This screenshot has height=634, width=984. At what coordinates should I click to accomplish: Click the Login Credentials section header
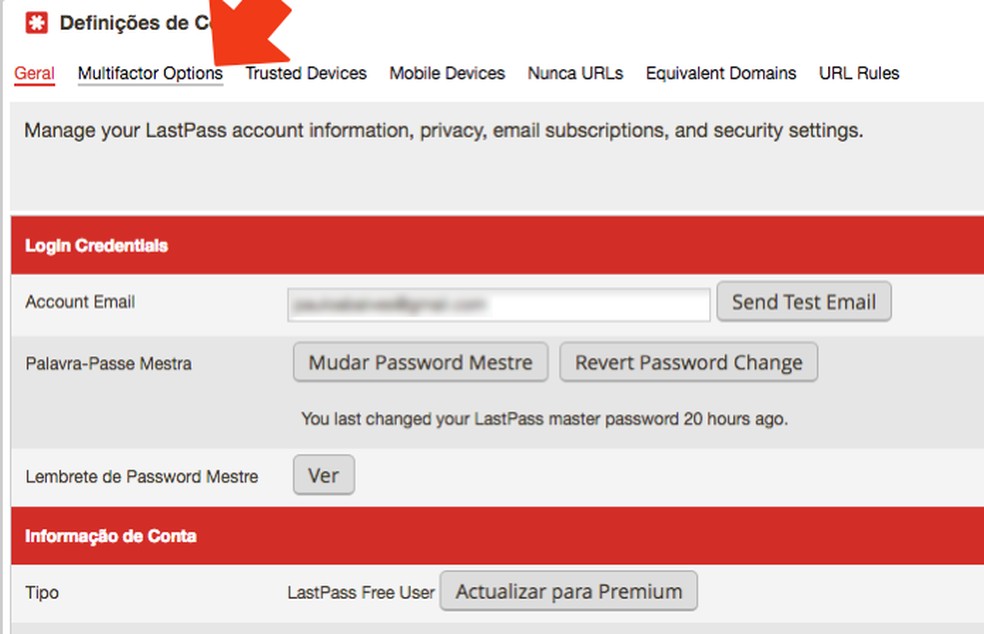coord(96,246)
